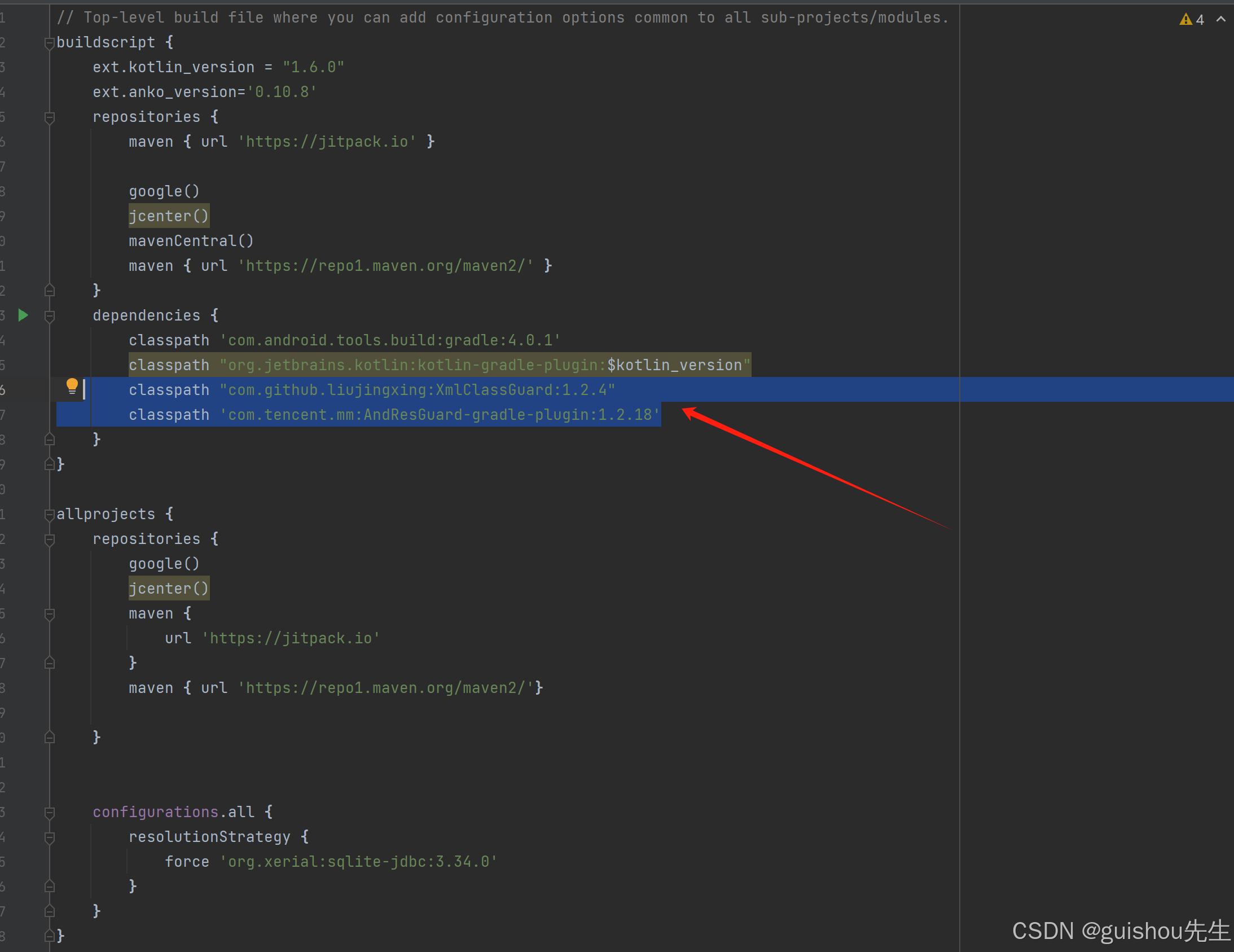Collapse the resolutionStrategy block fold marker

click(49, 837)
